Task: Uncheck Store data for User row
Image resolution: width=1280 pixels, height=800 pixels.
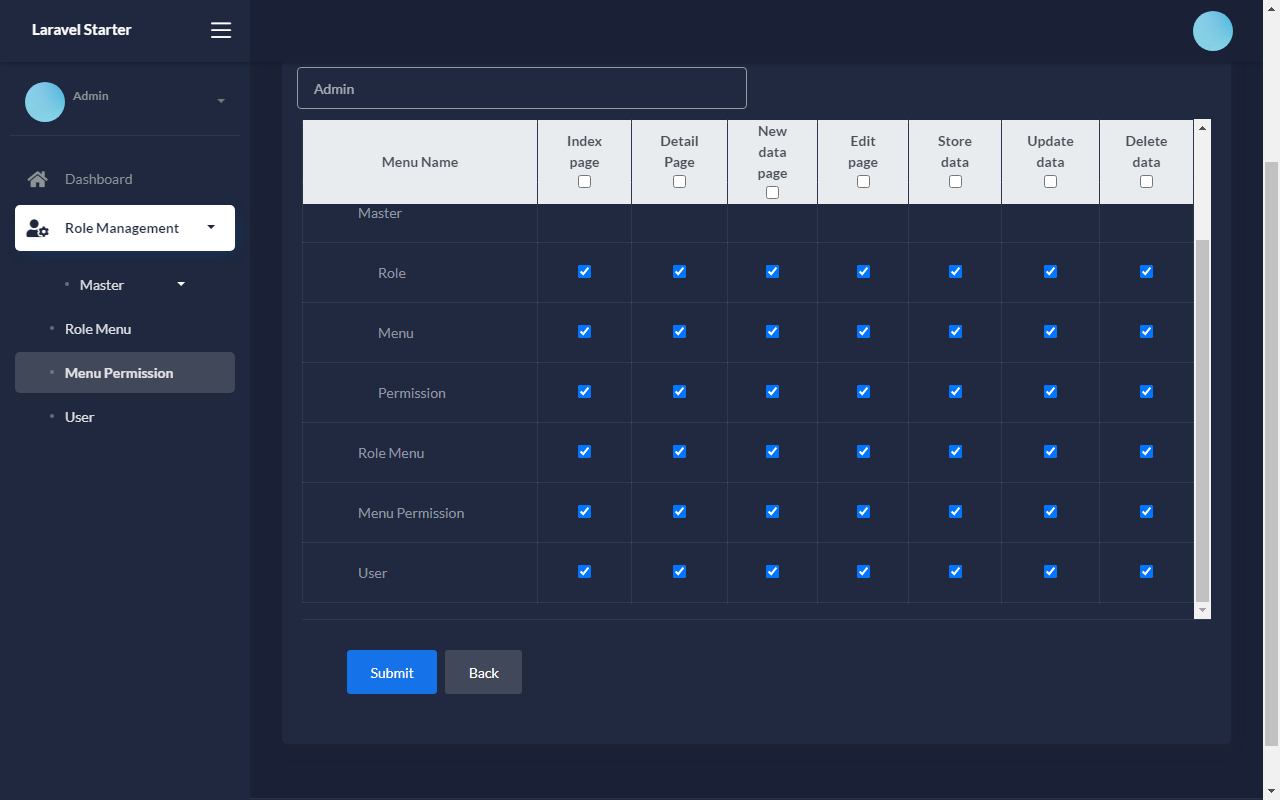Action: click(955, 571)
